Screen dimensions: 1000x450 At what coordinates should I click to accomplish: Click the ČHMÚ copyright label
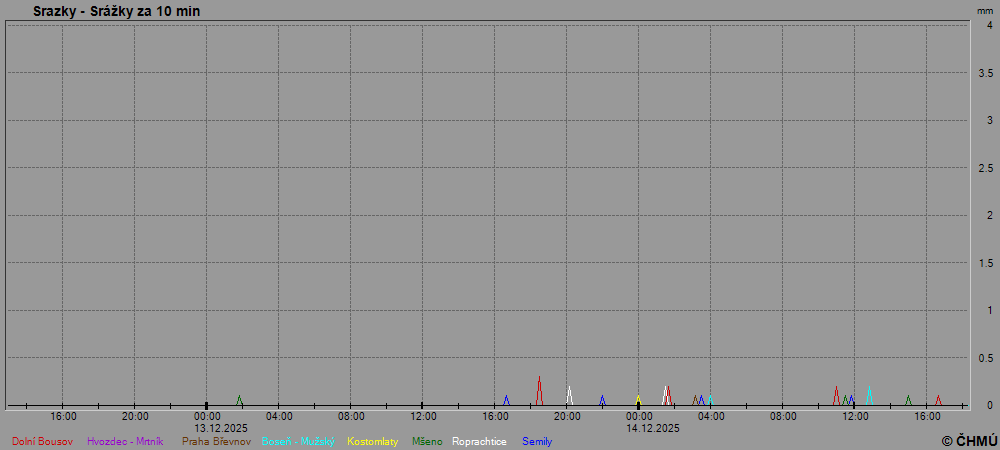[x=969, y=440]
